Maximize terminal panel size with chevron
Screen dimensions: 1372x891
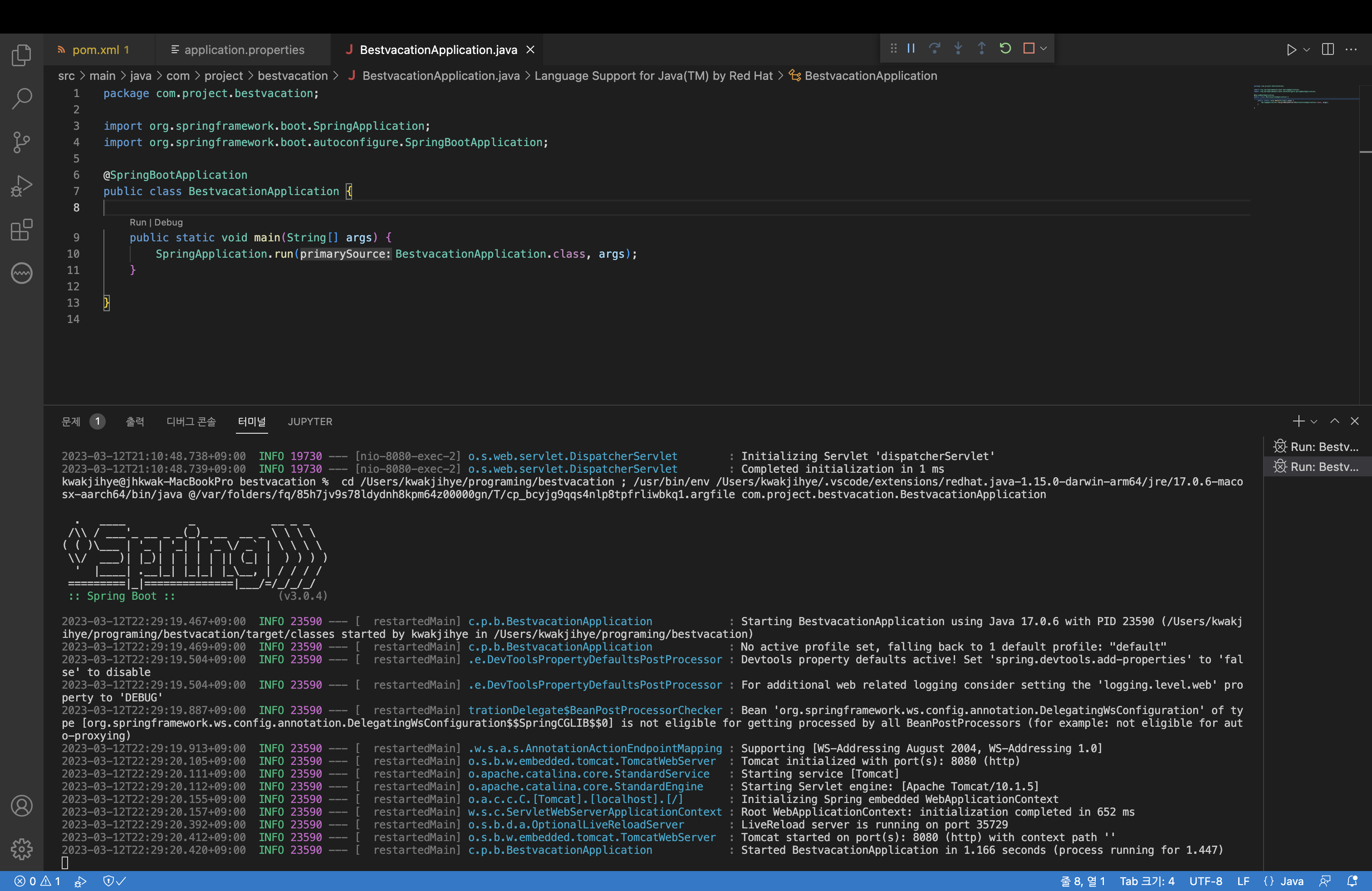tap(1334, 421)
